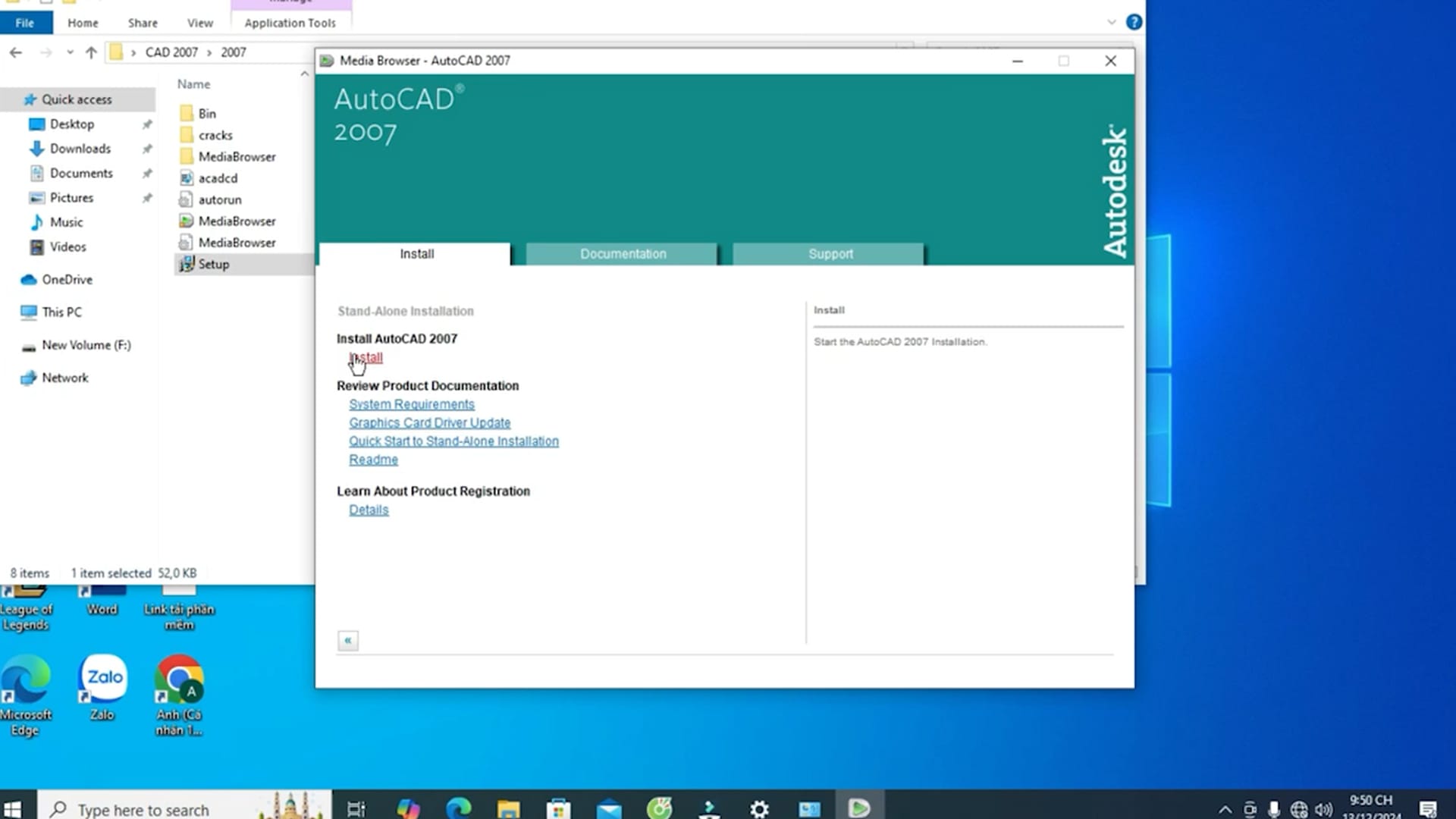Open the Readme link

pos(373,460)
